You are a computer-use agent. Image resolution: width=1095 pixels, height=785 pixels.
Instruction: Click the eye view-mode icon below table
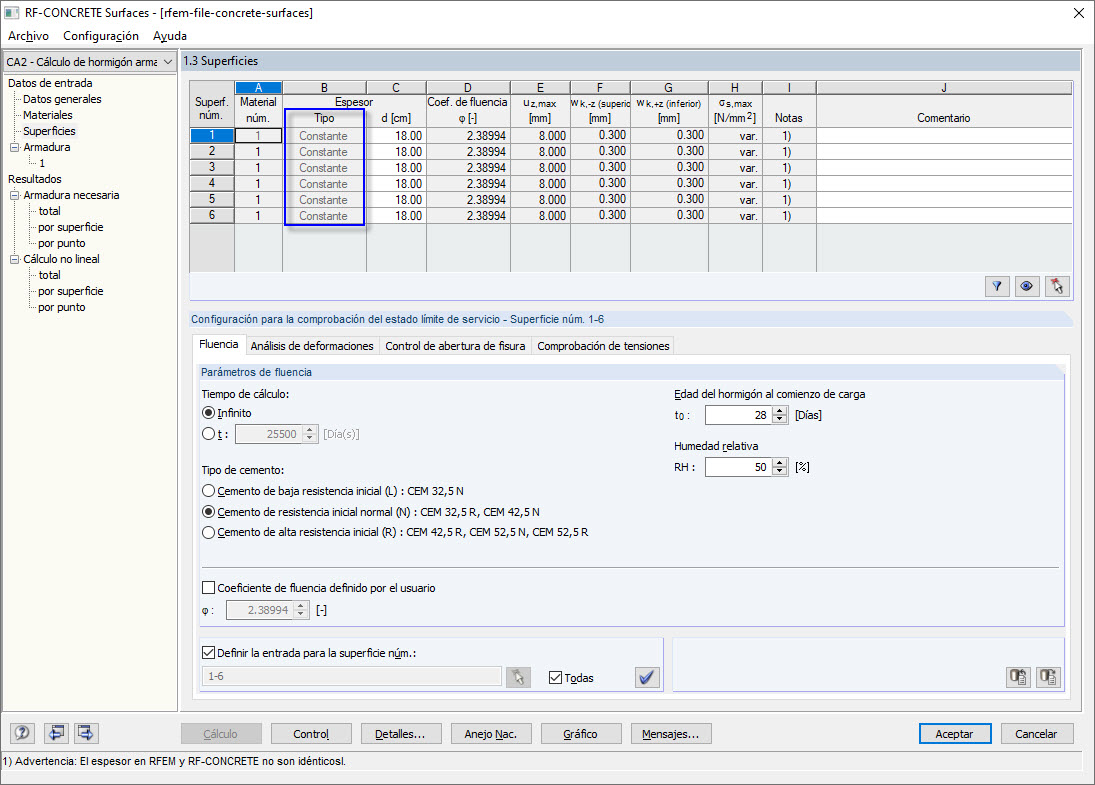tap(1027, 286)
